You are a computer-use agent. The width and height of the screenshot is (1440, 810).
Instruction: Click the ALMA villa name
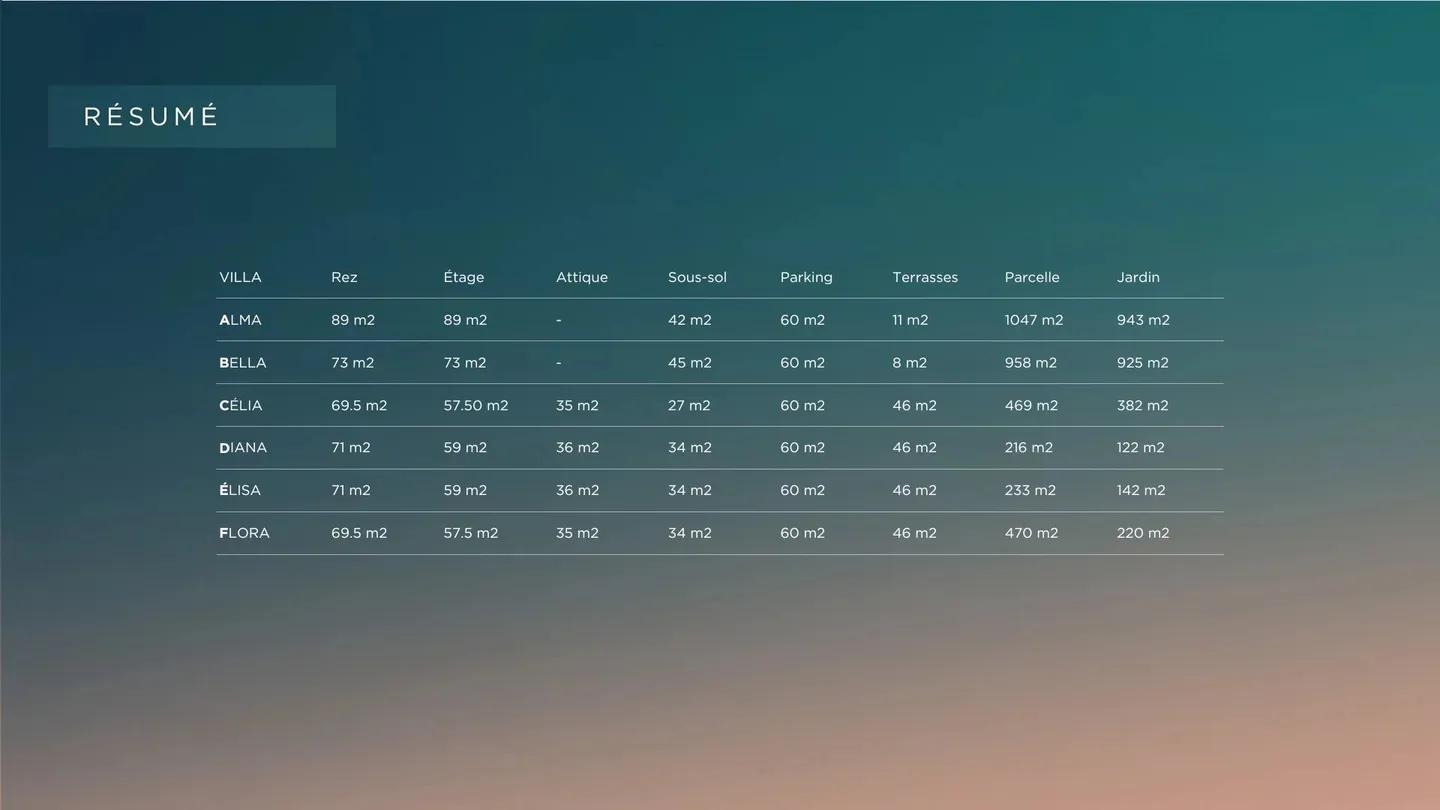[240, 320]
